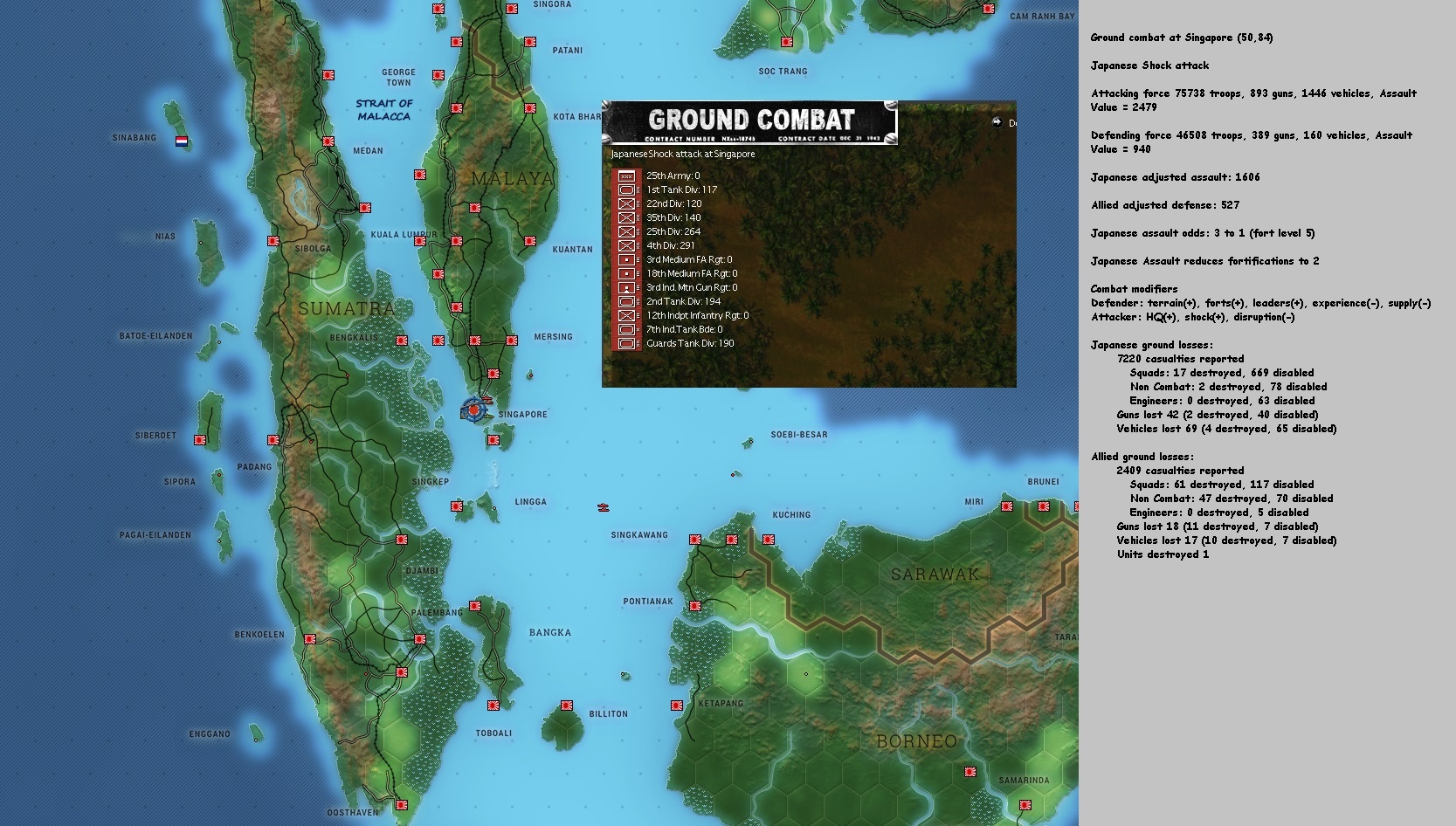Viewport: 1456px width, 826px height.
Task: Click the GROUND COMBAT title banner
Action: pyautogui.click(x=750, y=122)
